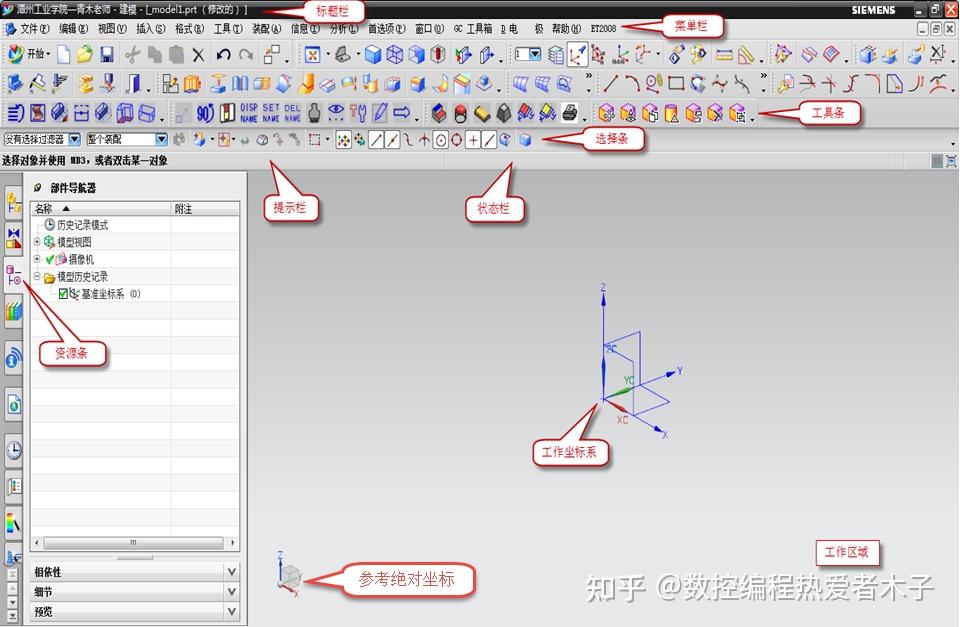Click the Siemens NX title bar logo

click(x=8, y=9)
